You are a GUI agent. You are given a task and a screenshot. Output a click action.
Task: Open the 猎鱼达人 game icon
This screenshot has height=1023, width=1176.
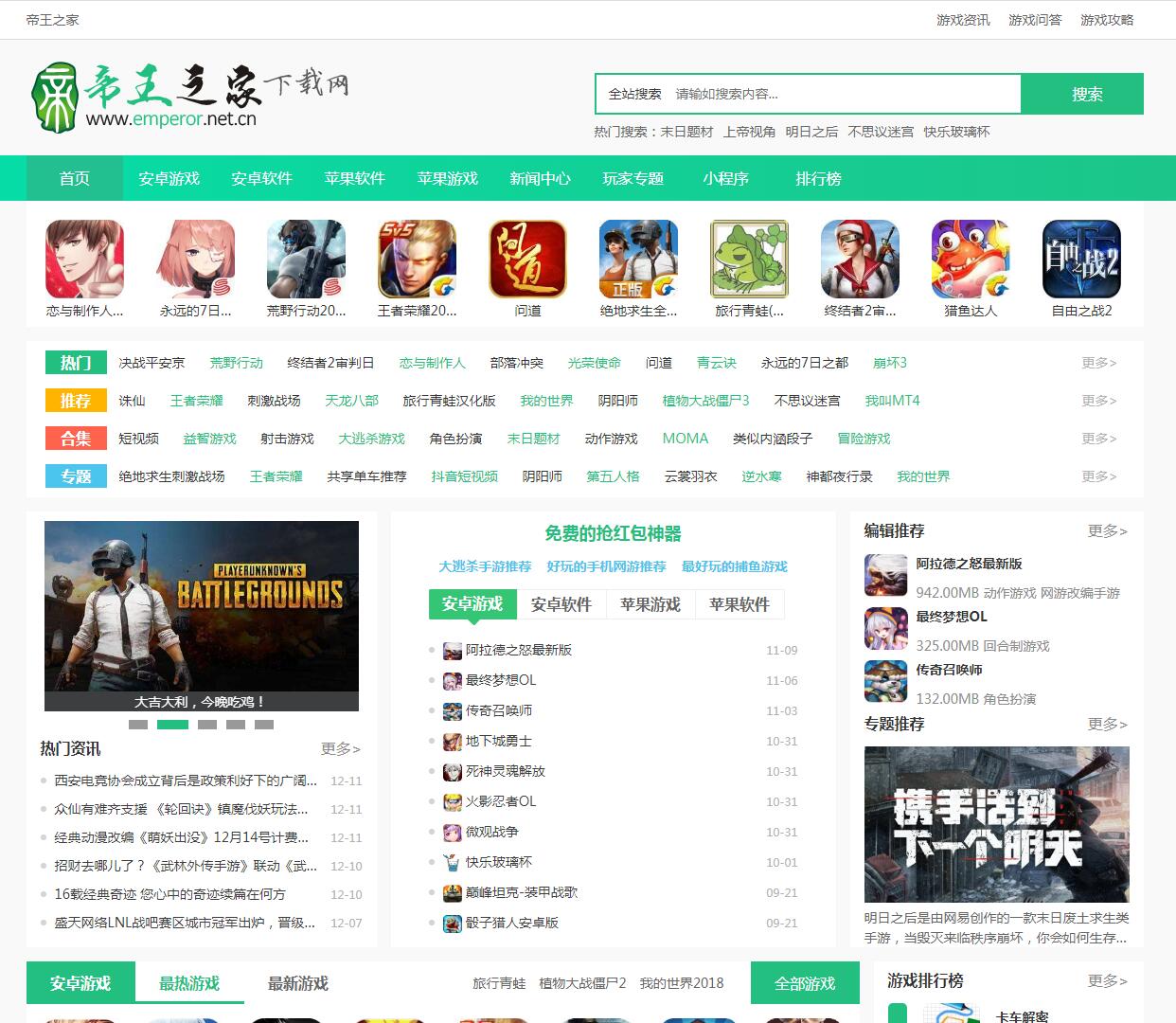point(971,260)
